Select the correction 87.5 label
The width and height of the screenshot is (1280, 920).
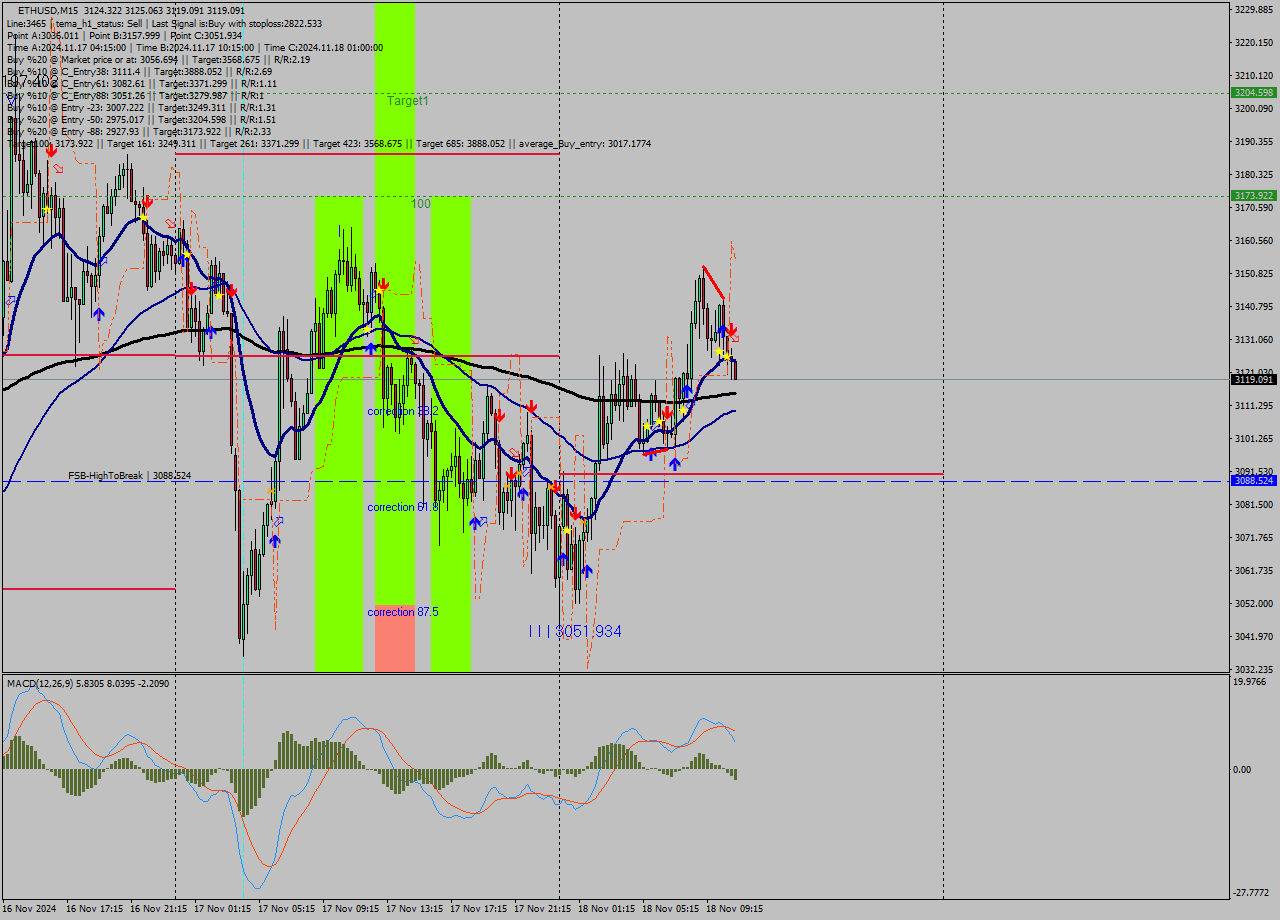[x=403, y=611]
